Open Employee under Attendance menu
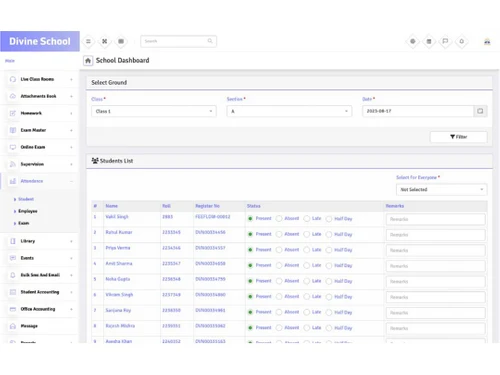Viewport: 500px width, 375px height. tap(28, 211)
